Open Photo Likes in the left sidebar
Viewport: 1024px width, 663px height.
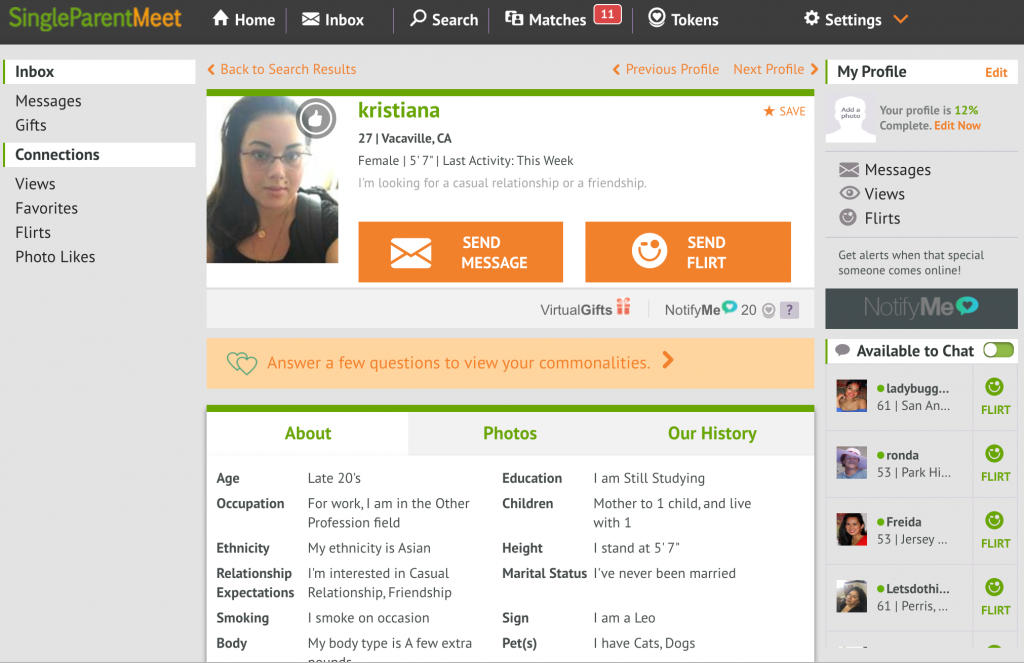(x=55, y=257)
